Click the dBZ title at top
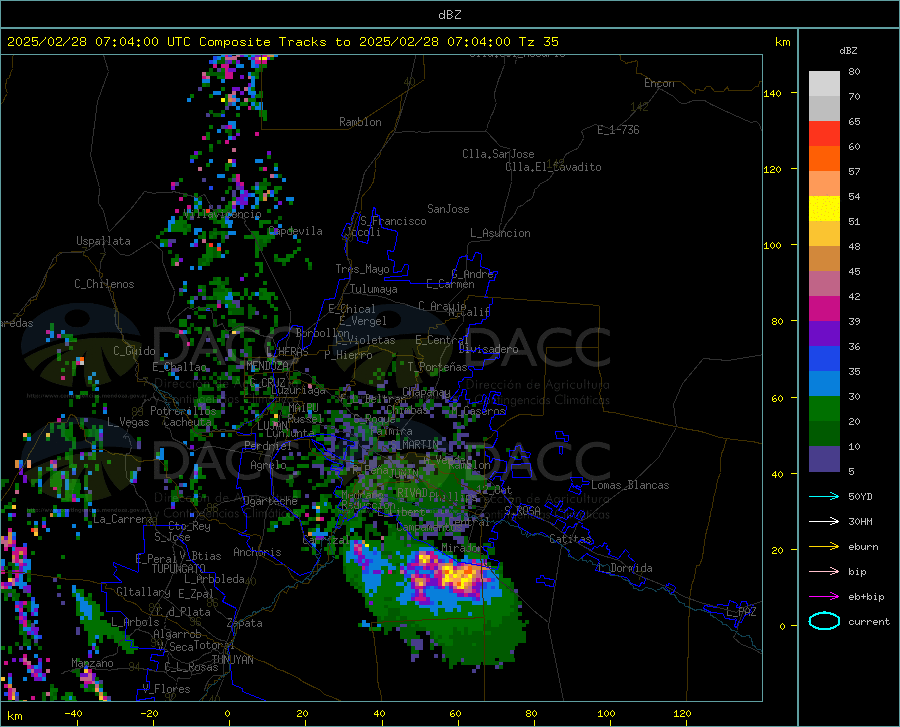Viewport: 900px width, 727px height. pos(449,15)
